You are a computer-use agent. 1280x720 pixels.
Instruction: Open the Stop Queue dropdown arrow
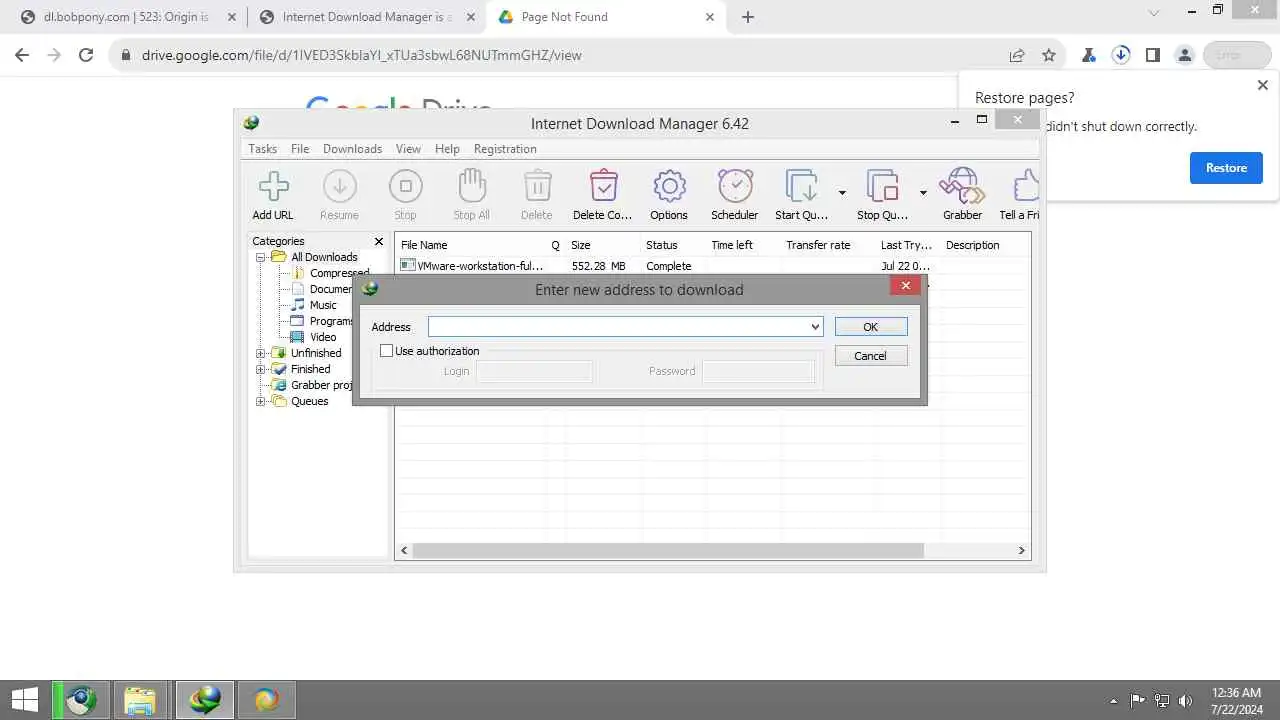(x=923, y=192)
